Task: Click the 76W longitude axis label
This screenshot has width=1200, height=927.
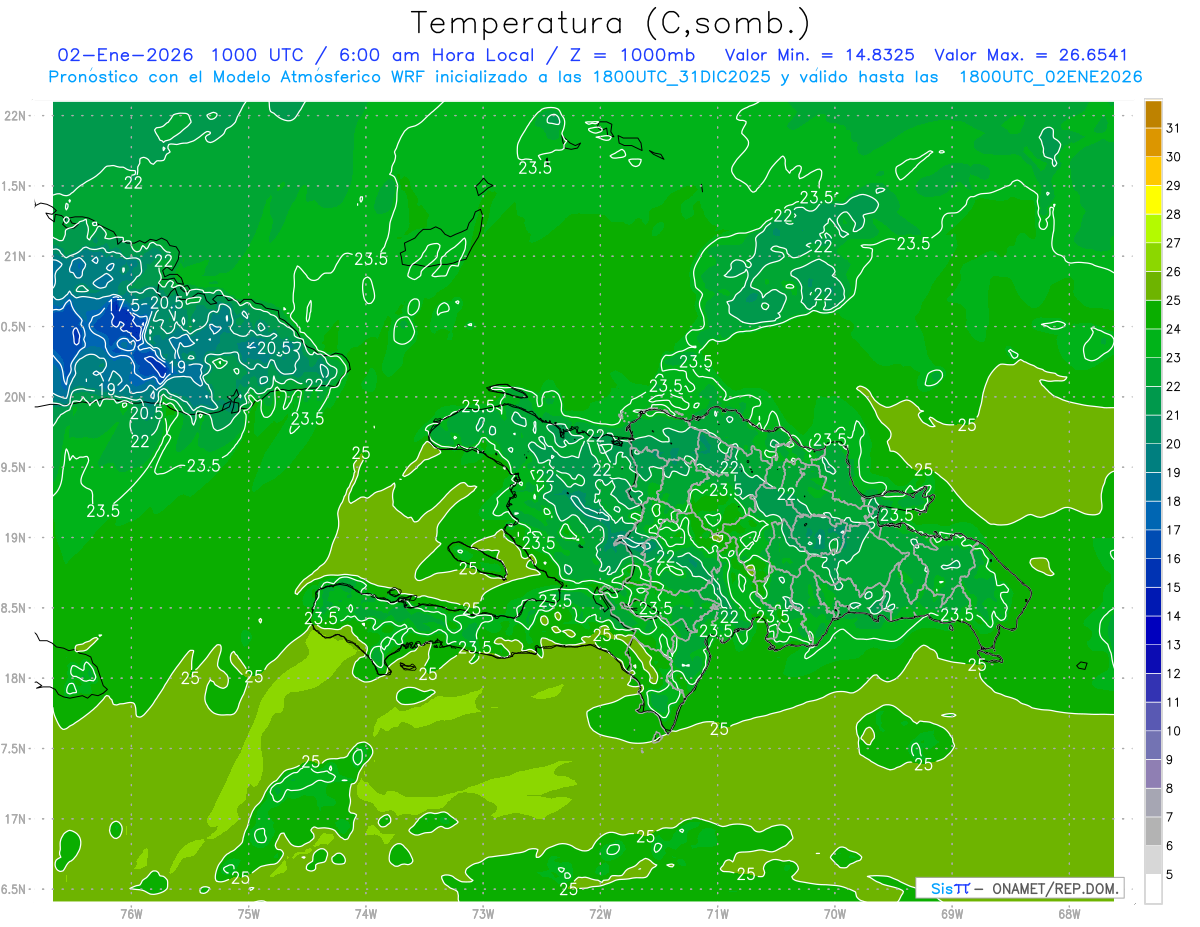Action: [x=131, y=914]
